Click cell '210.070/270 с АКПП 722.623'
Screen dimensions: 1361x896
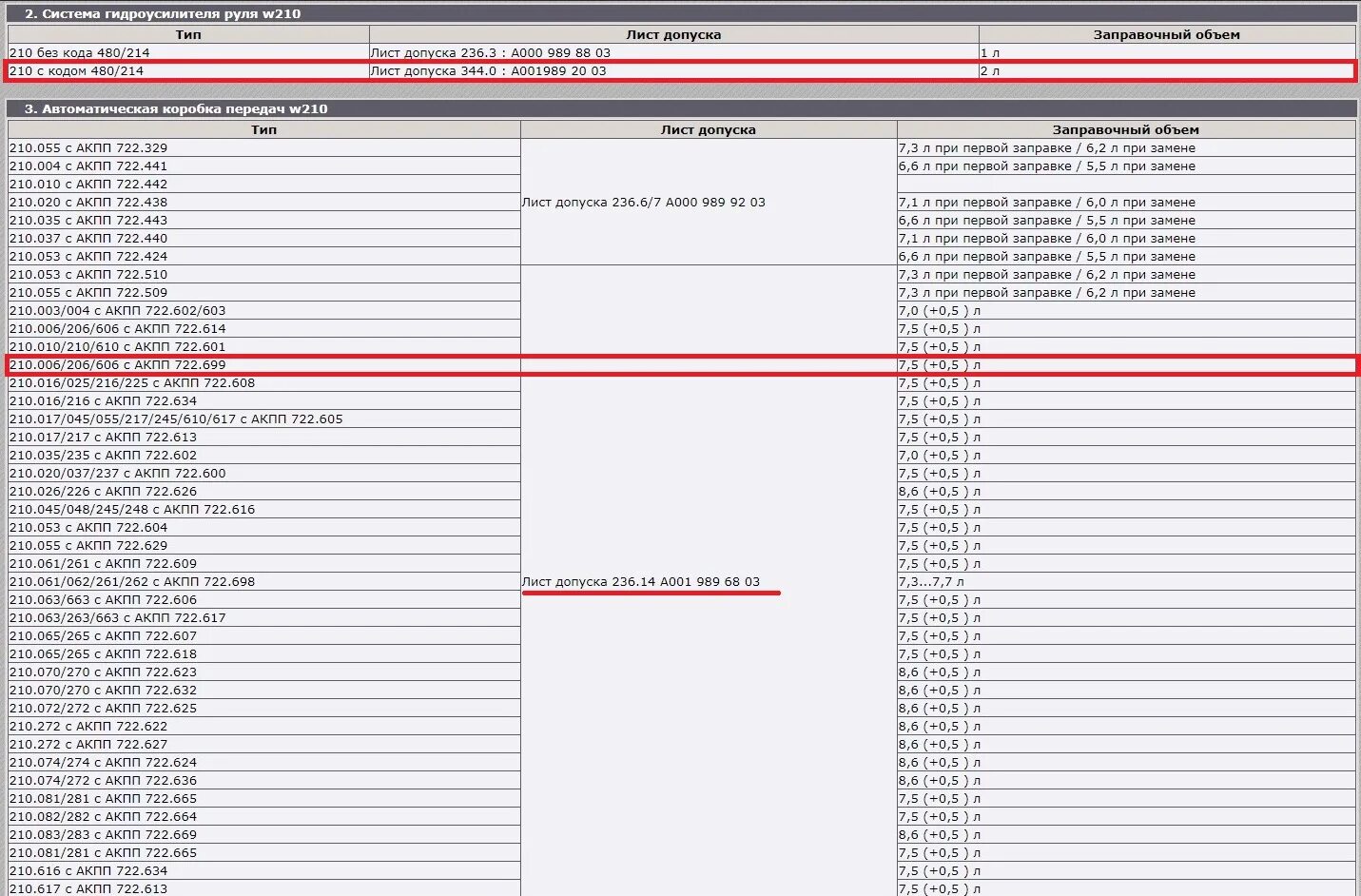point(264,672)
